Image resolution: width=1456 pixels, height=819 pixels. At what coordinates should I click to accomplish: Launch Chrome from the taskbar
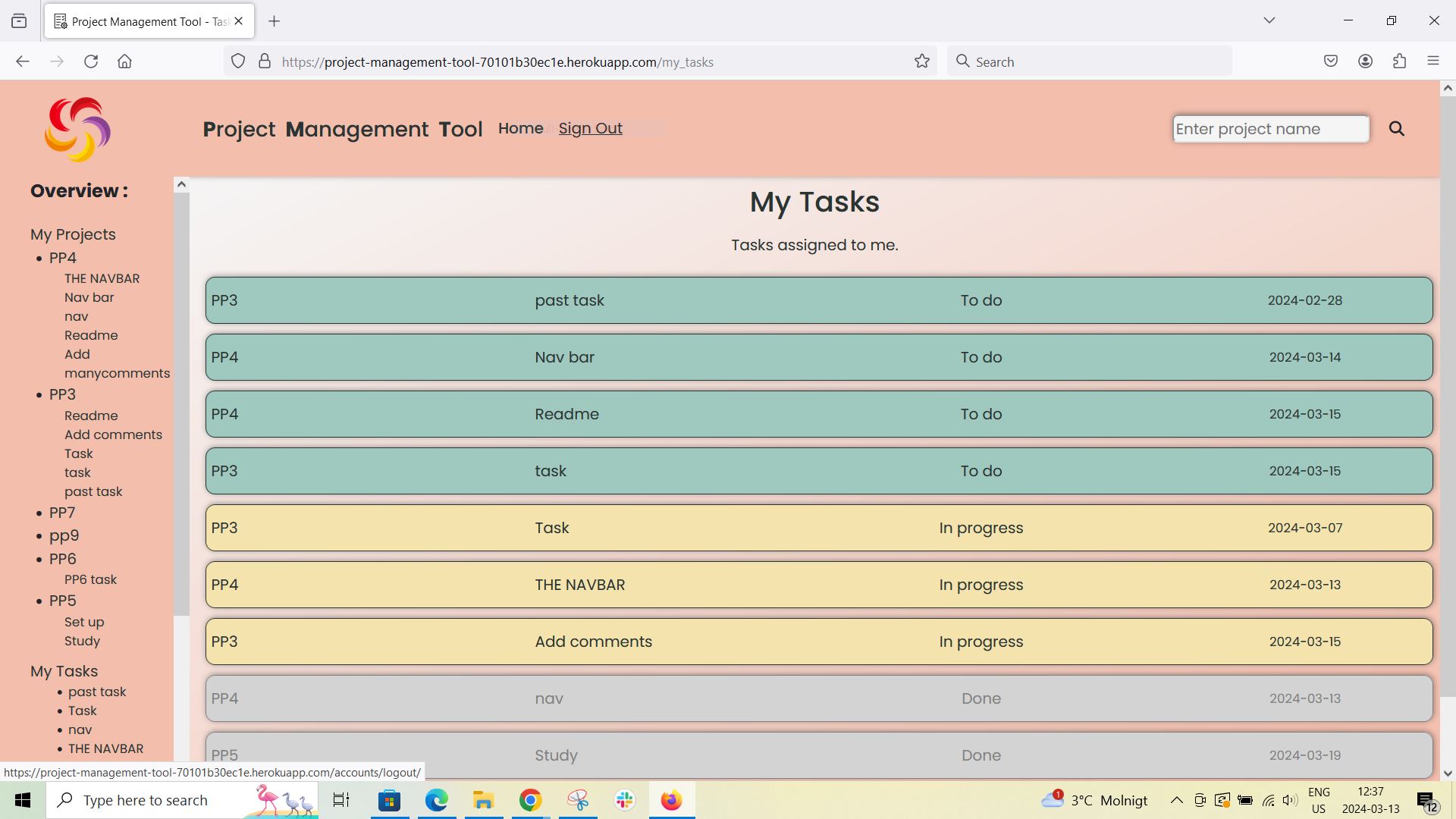click(529, 800)
